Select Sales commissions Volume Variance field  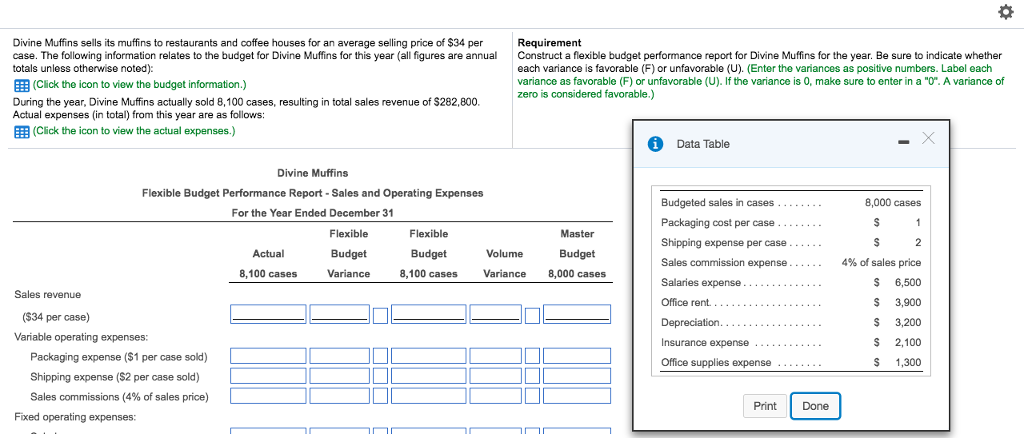tap(496, 396)
